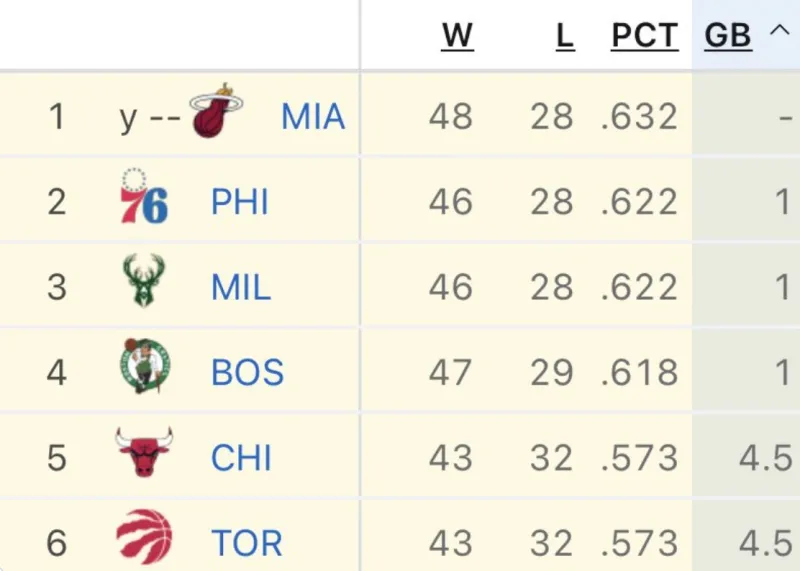
Task: Select Chicago's 4.5 GB cell
Action: pyautogui.click(x=765, y=457)
